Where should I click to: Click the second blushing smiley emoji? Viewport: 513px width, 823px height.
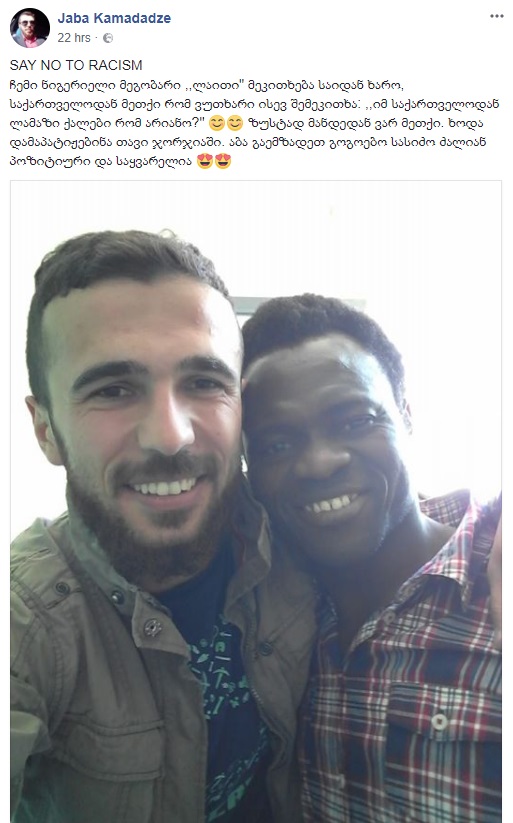[x=235, y=124]
